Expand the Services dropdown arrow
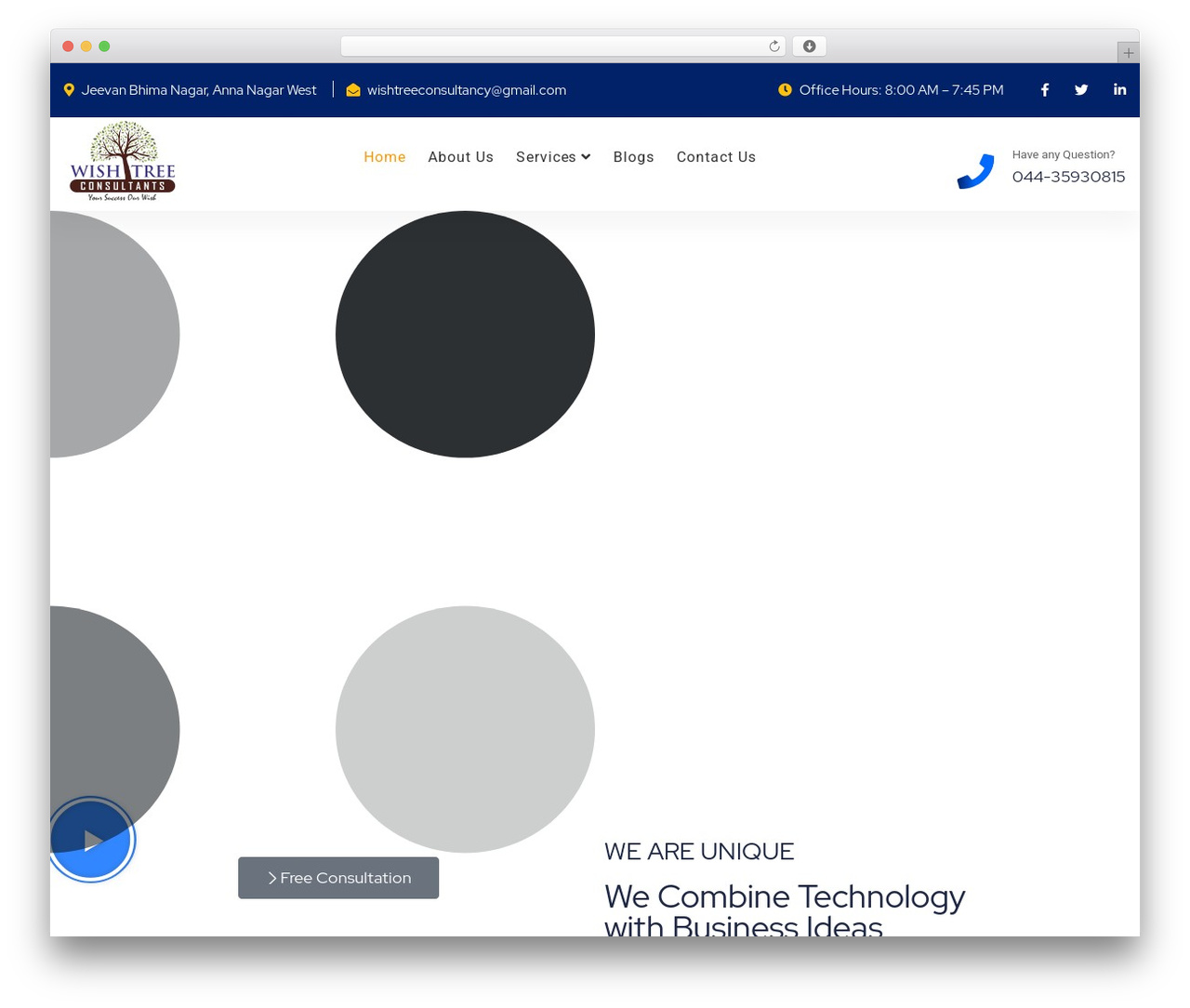The width and height of the screenshot is (1190, 1008). (586, 157)
